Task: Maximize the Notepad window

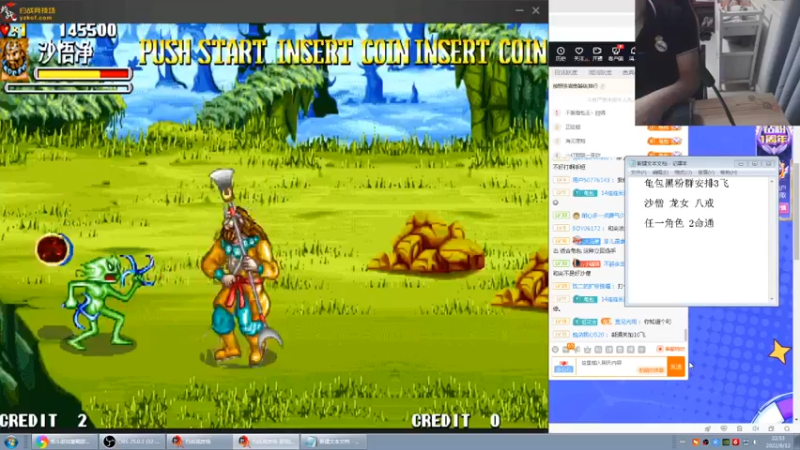Action: tap(755, 163)
